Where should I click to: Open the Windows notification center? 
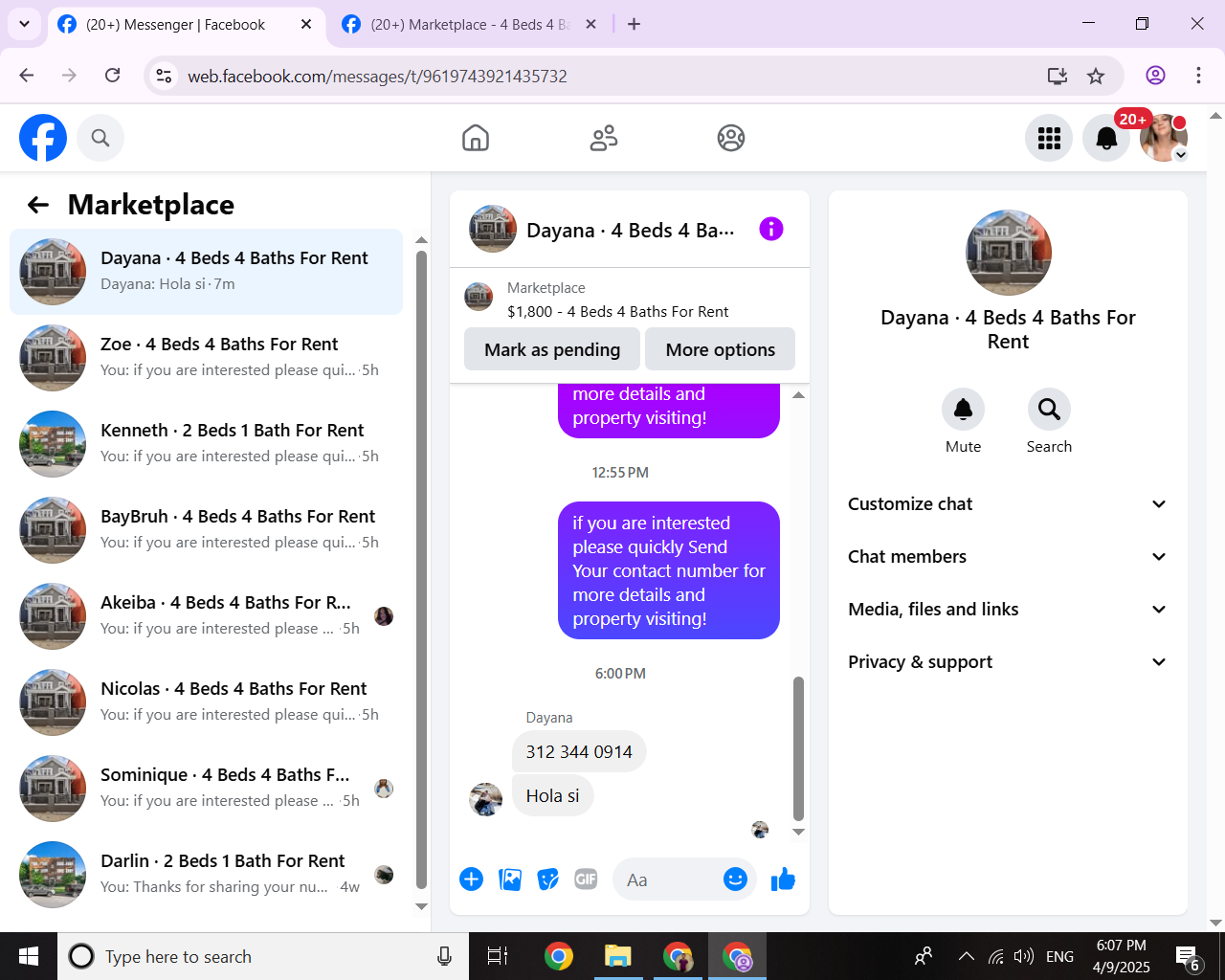coord(1188,957)
